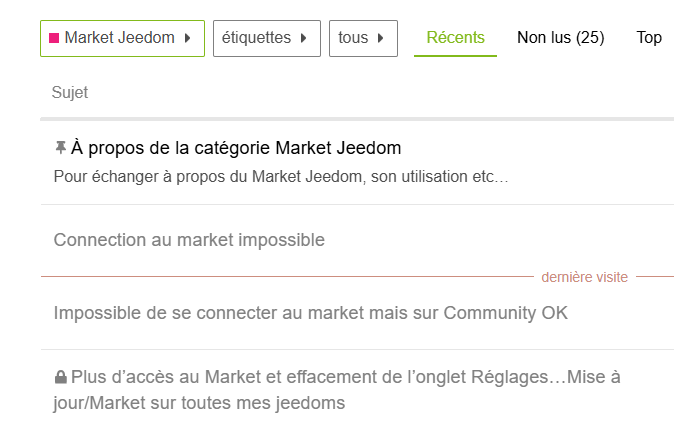The width and height of the screenshot is (674, 431).
Task: Show the Non lus (25) topics
Action: (560, 38)
